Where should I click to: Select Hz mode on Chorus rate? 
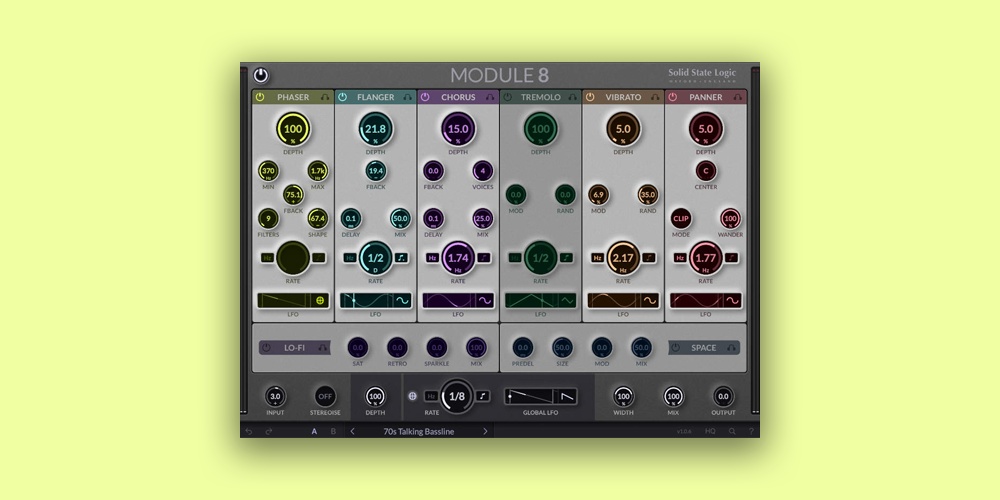[x=432, y=258]
